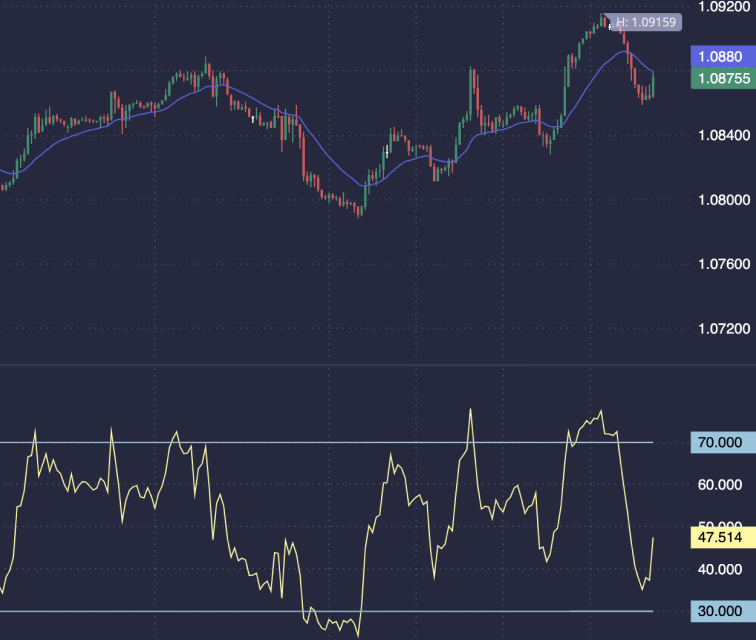Screen dimensions: 756x640
Task: Select the blue 1.0880 moving average tag
Action: [722, 58]
